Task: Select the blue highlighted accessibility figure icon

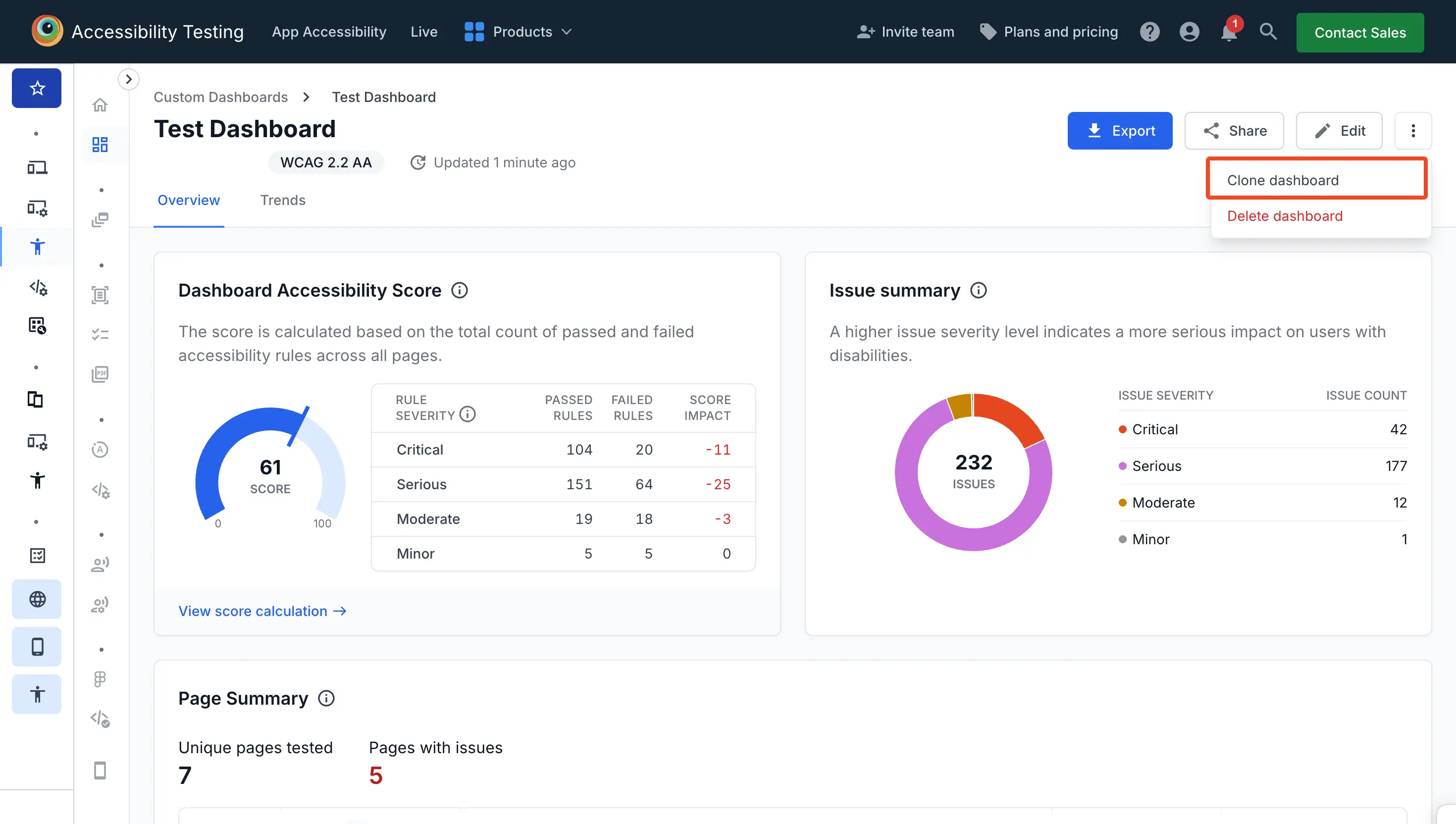Action: pos(37,247)
